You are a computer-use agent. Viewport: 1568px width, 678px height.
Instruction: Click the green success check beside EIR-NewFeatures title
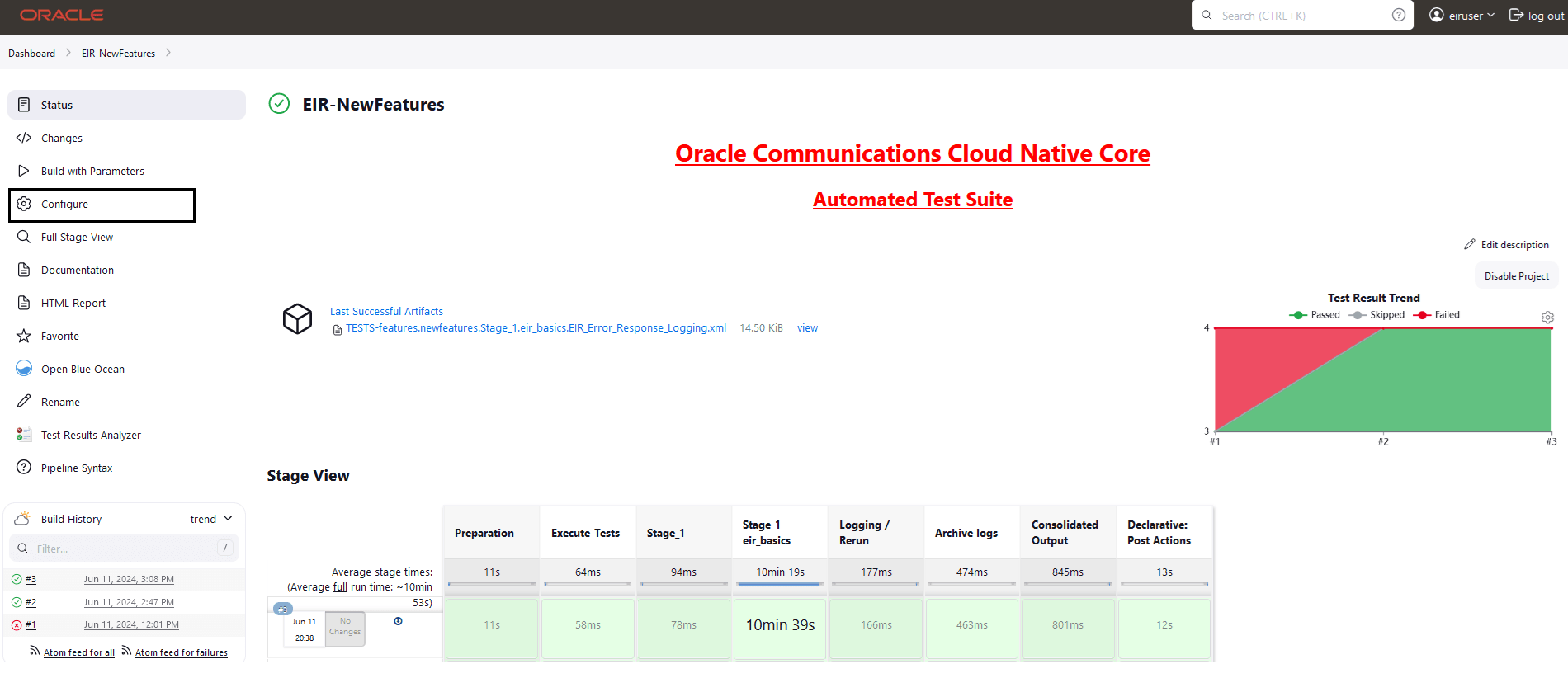[279, 104]
